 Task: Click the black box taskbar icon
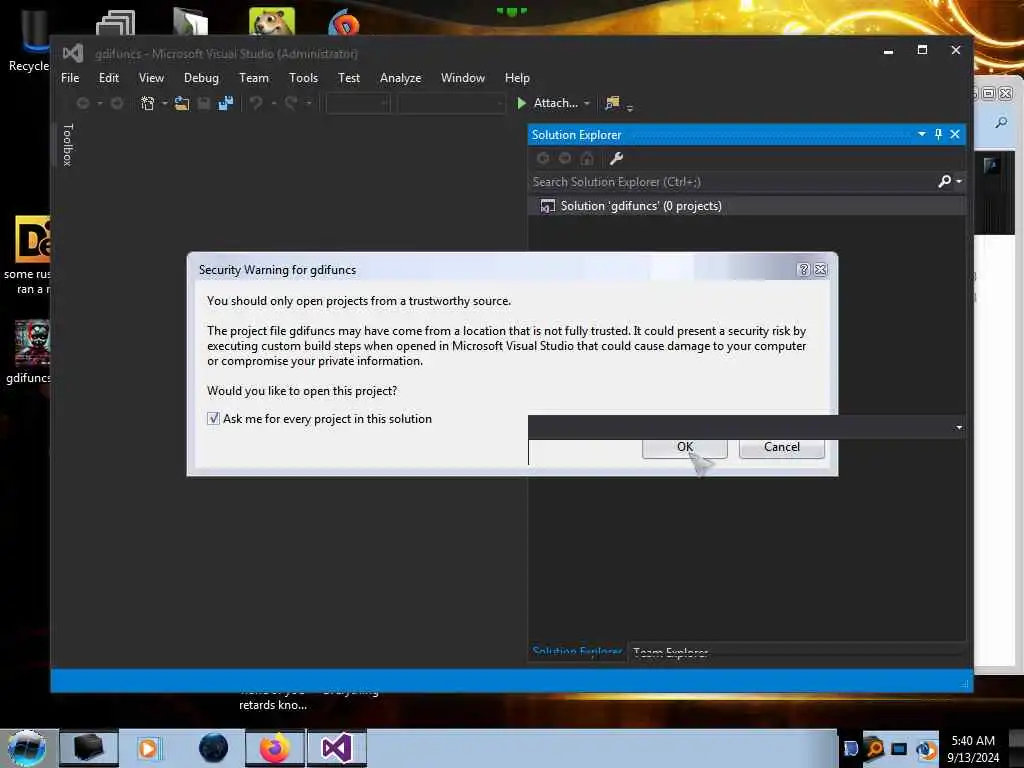89,748
